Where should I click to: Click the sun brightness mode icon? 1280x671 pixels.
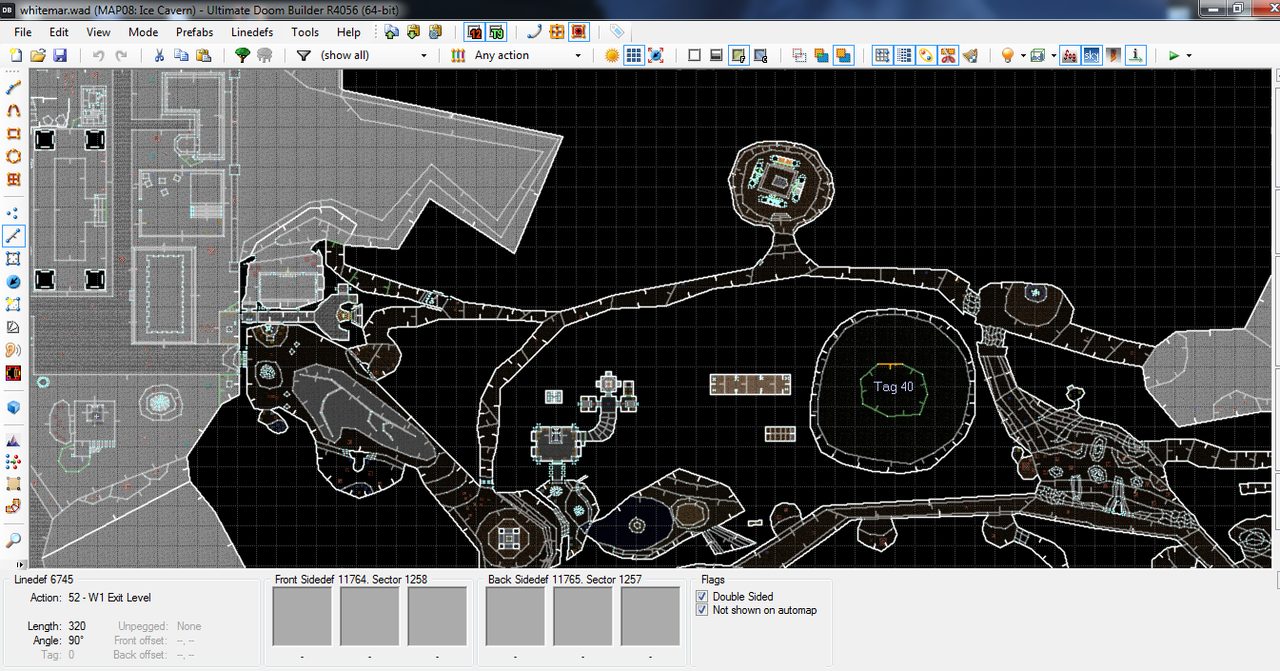(x=612, y=55)
